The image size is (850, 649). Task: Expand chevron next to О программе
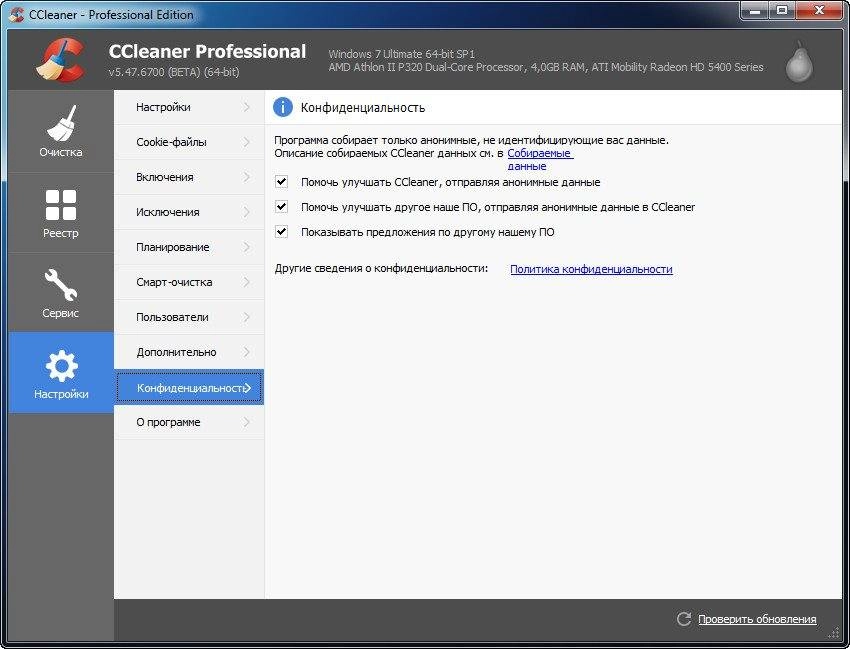247,422
